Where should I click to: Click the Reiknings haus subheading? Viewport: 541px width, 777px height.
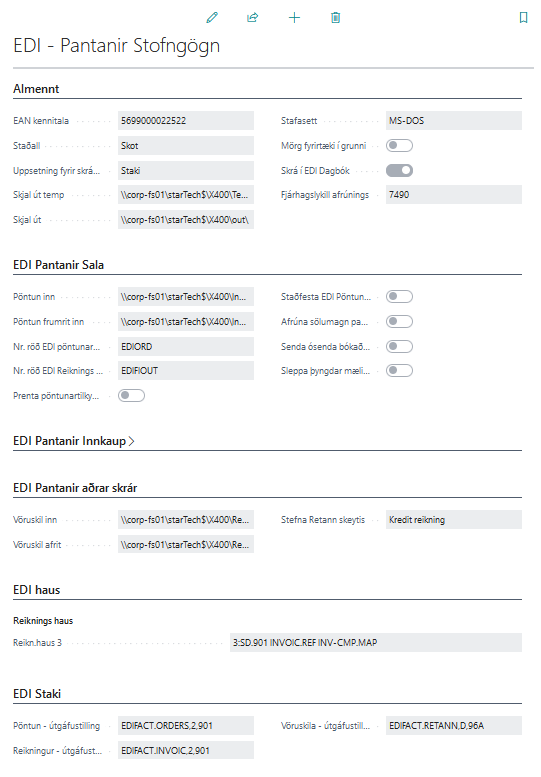point(43,621)
